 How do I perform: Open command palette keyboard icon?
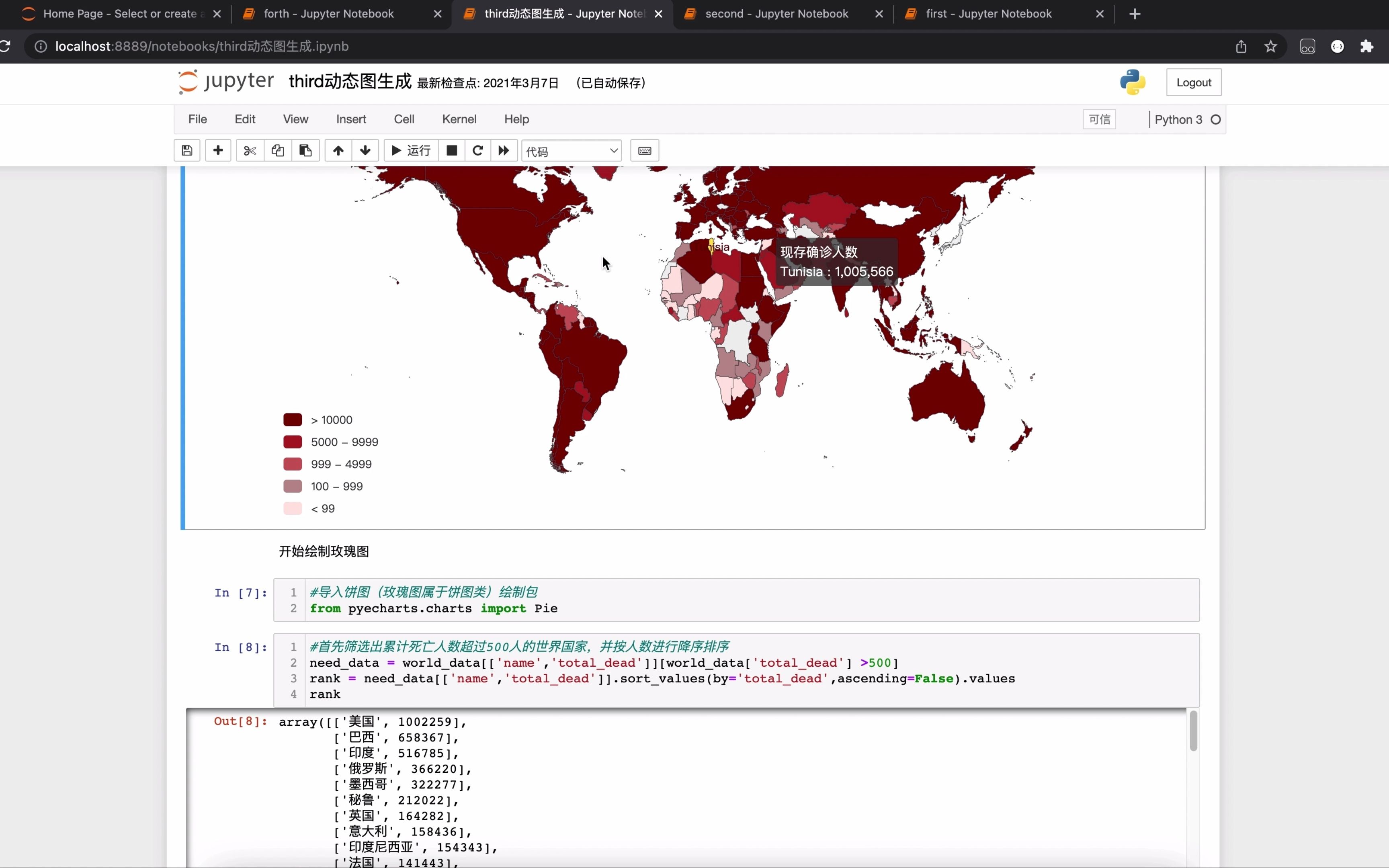point(645,150)
